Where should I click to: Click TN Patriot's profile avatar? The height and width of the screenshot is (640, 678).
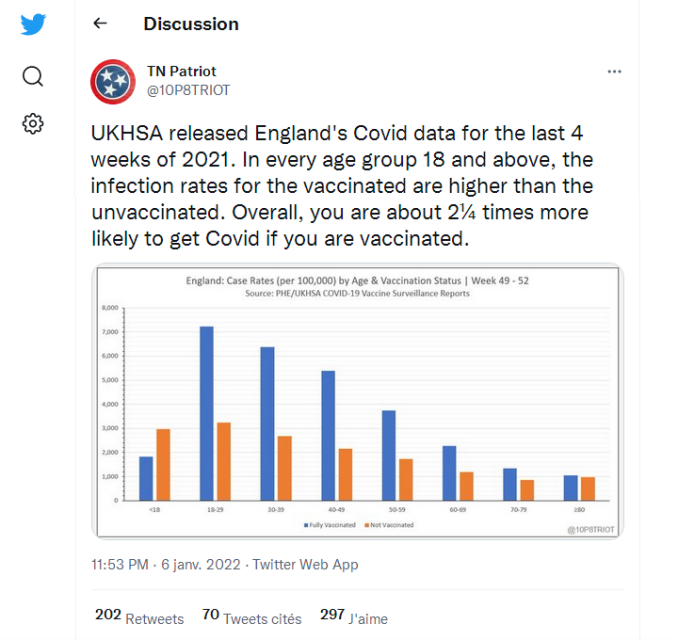pos(113,81)
